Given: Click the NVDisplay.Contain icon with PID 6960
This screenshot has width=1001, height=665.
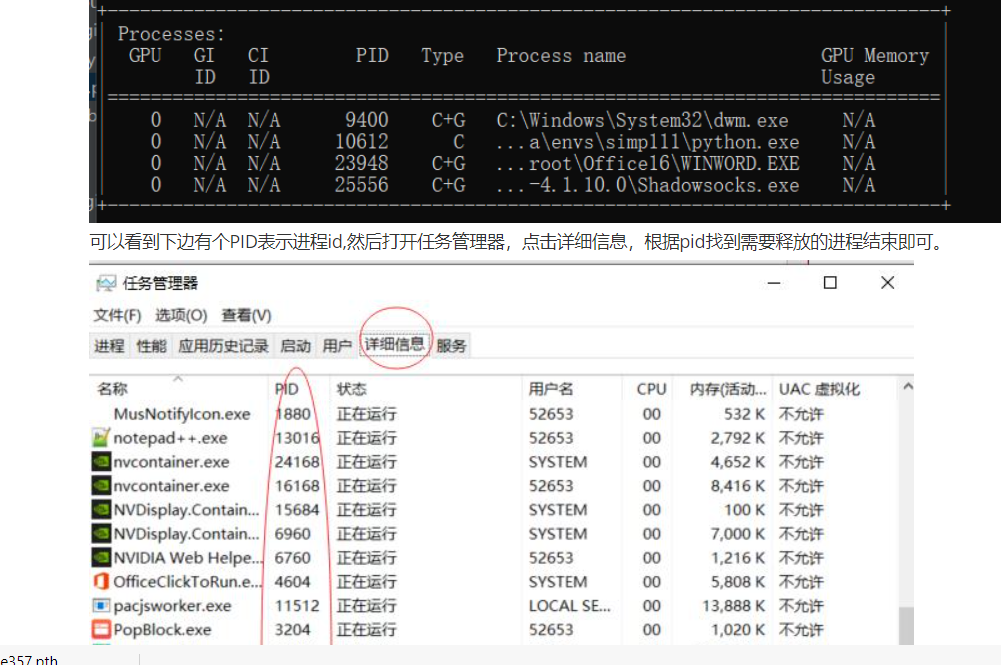Looking at the screenshot, I should tap(101, 534).
